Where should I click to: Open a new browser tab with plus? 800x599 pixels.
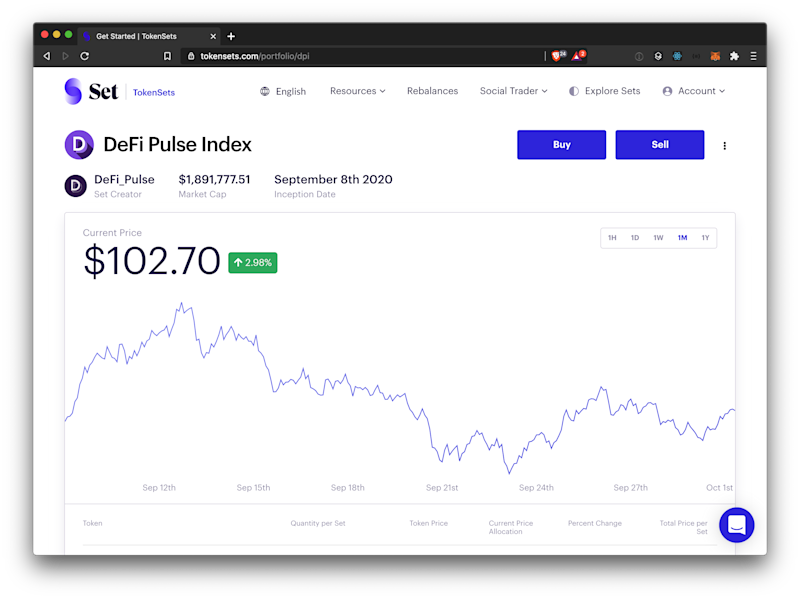231,36
